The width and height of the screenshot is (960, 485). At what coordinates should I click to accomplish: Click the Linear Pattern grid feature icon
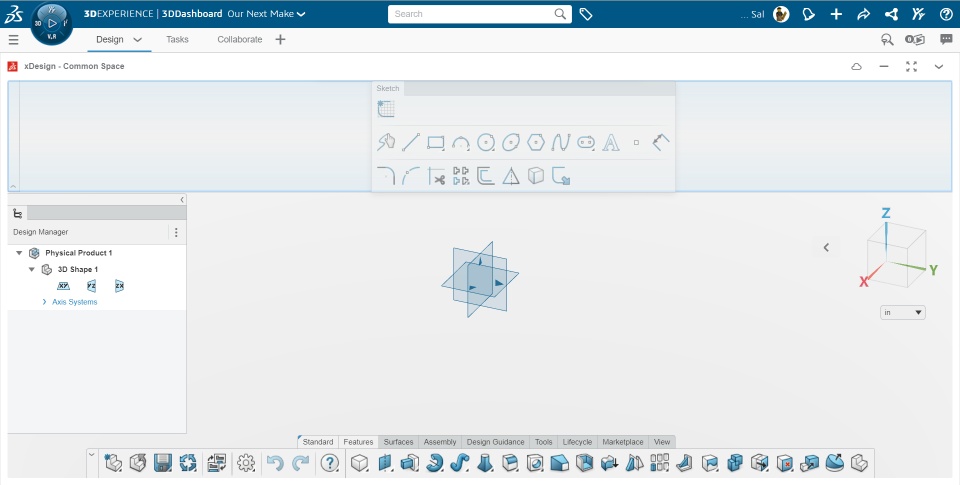click(x=659, y=463)
